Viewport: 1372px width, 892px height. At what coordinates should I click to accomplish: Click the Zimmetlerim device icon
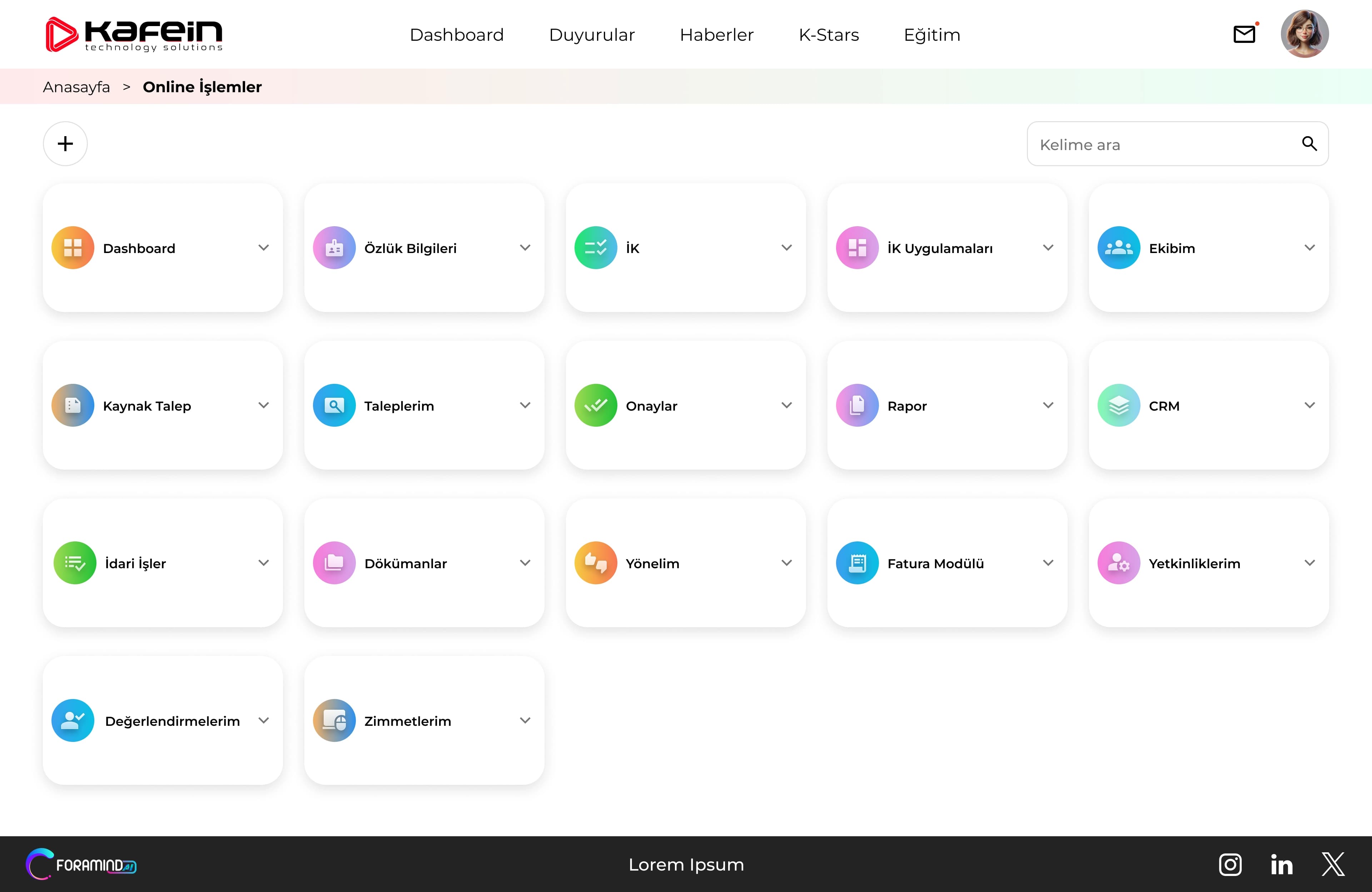pyautogui.click(x=334, y=721)
